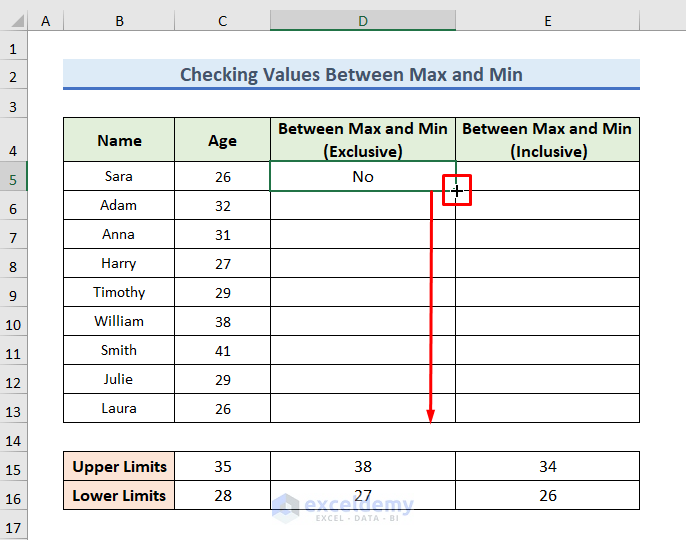Click lower limit value 28

click(x=222, y=495)
